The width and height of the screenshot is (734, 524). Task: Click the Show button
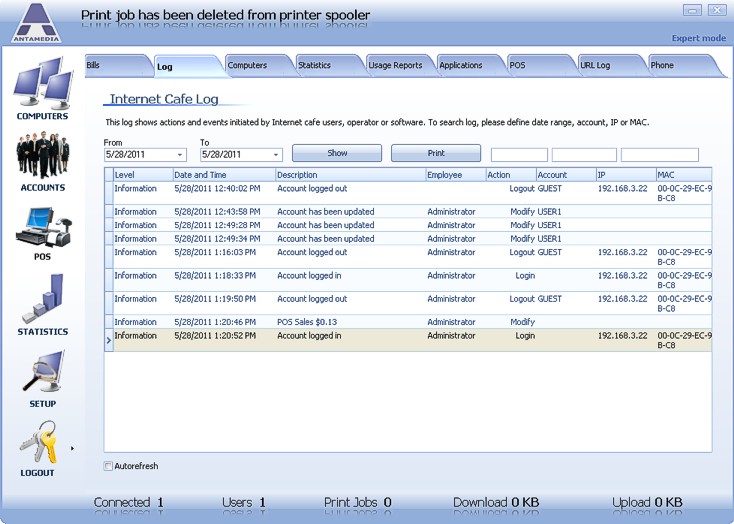pos(337,153)
